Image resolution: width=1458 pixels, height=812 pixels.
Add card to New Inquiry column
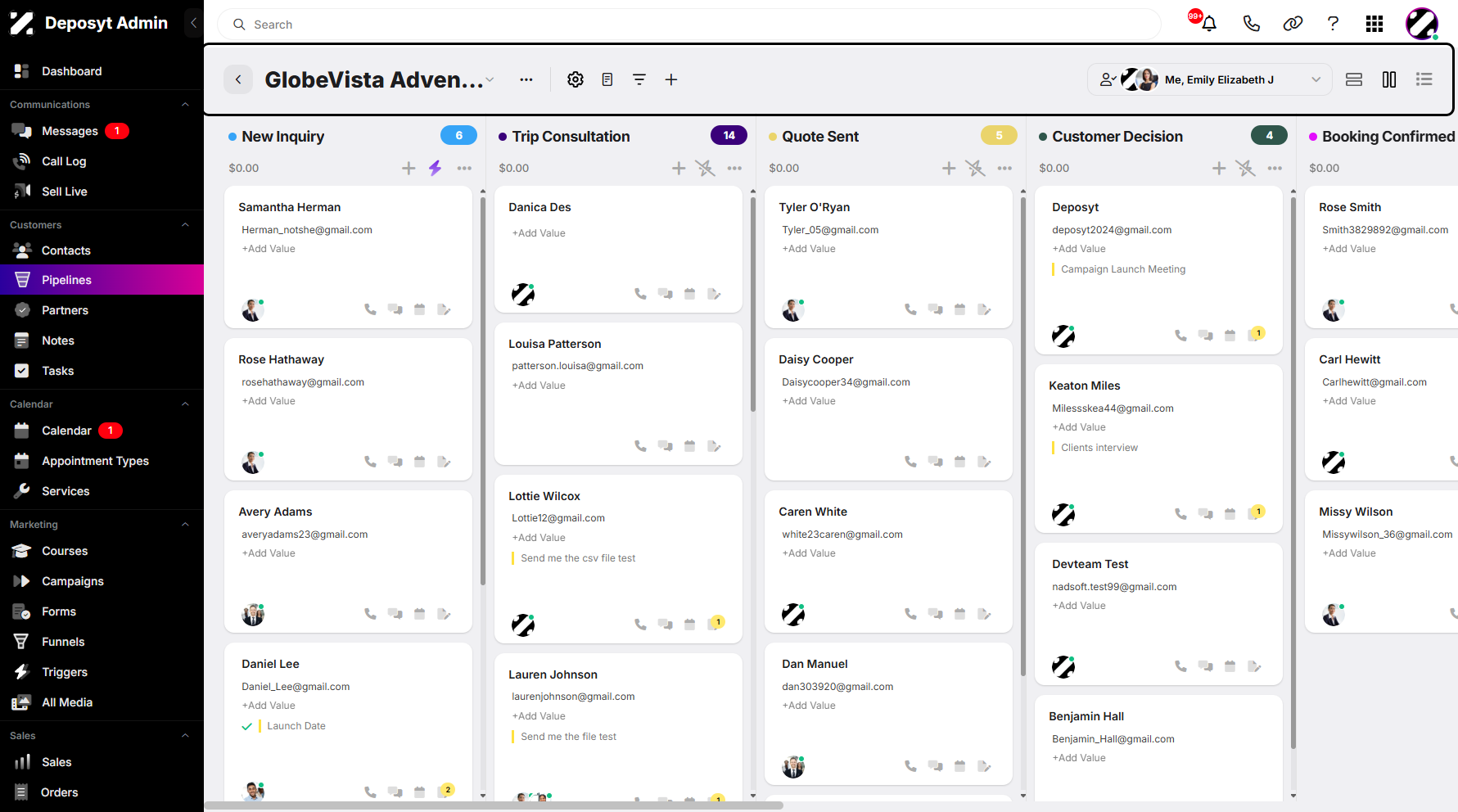point(409,168)
